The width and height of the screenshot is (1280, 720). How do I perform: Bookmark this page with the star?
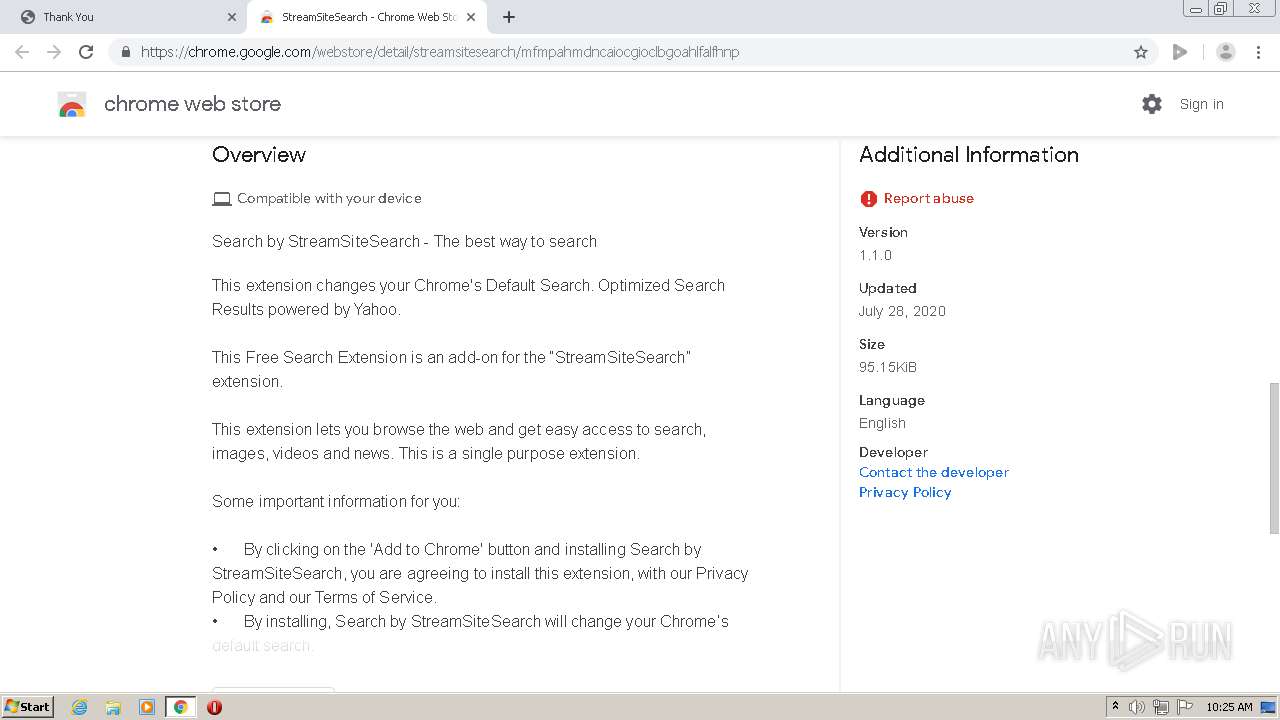[x=1140, y=52]
